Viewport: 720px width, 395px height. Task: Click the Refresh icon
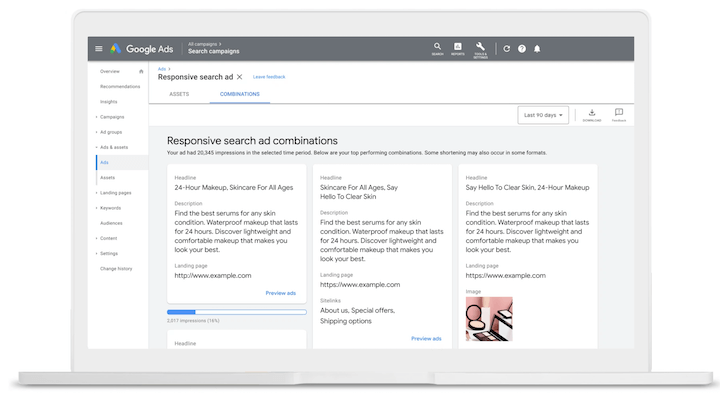click(x=506, y=49)
